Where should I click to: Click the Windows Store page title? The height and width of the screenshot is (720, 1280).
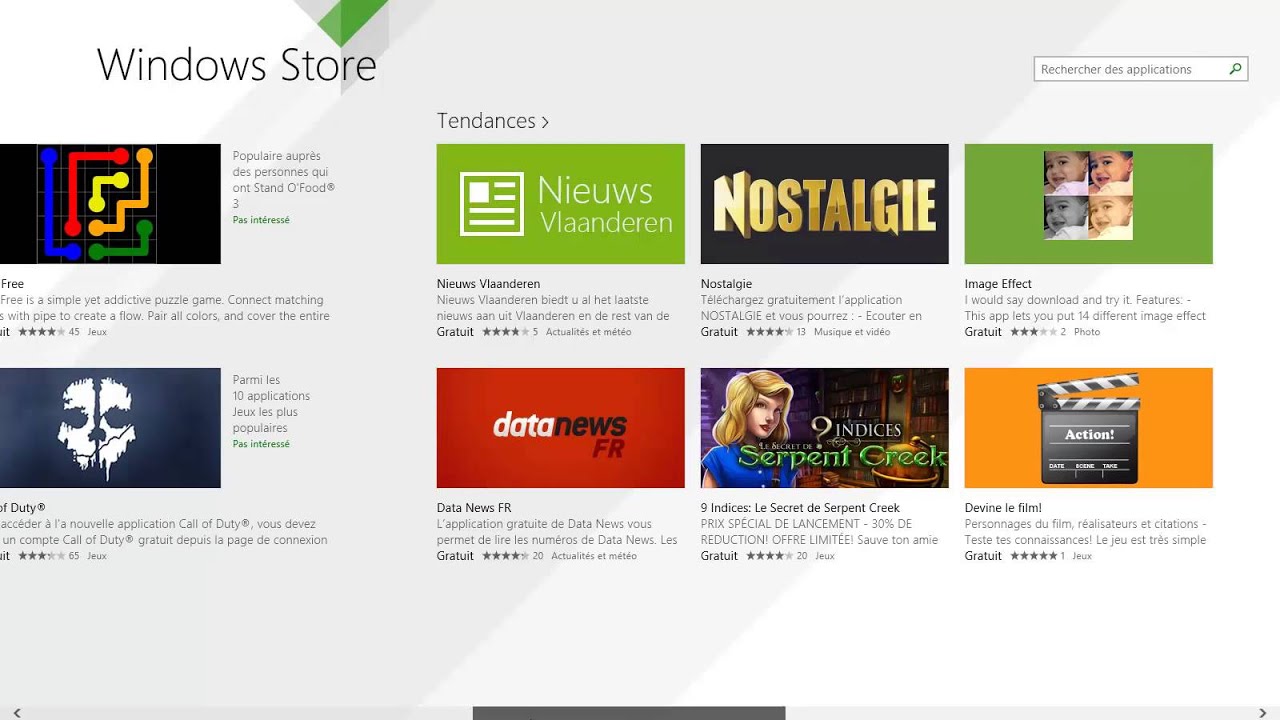(237, 65)
